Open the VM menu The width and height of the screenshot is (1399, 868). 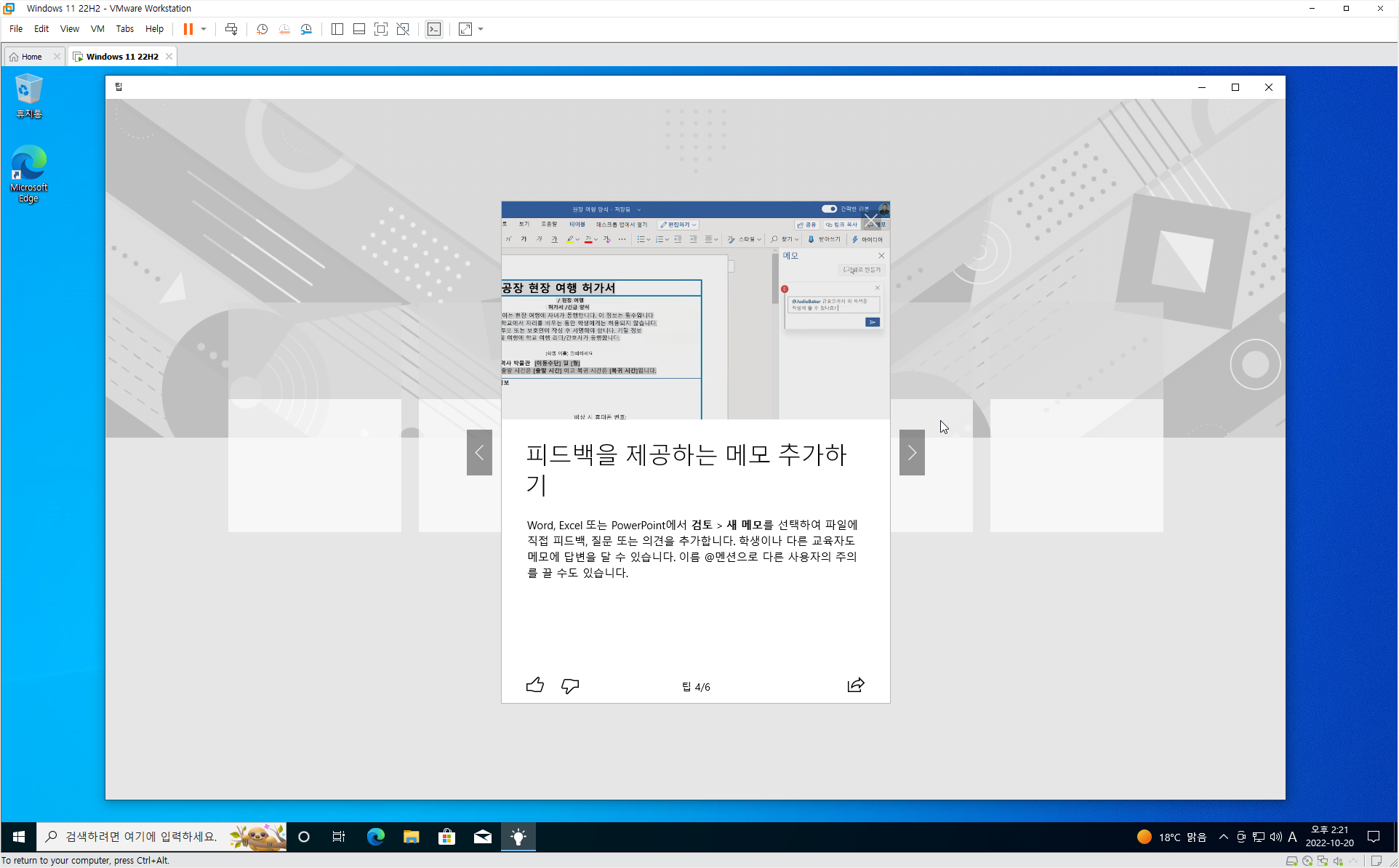97,29
